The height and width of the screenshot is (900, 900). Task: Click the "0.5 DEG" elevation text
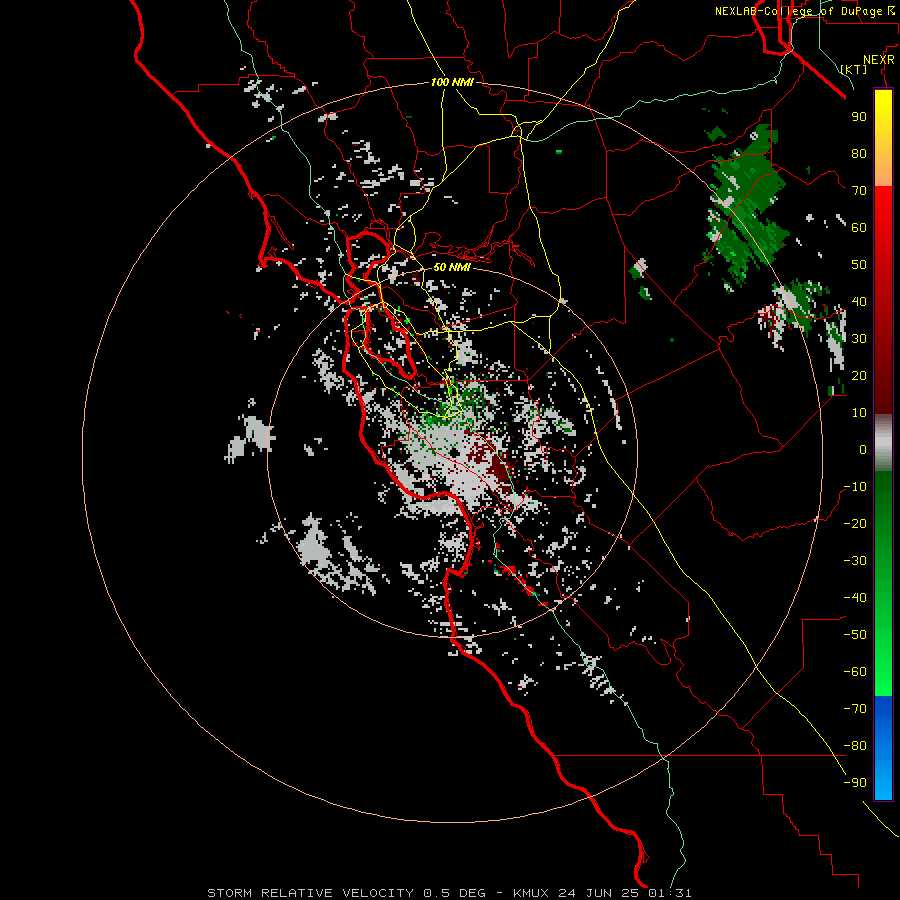[x=455, y=893]
